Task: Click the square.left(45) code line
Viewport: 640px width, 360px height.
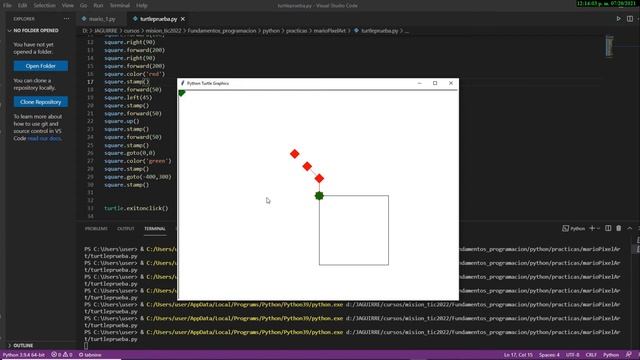Action: pyautogui.click(x=128, y=98)
